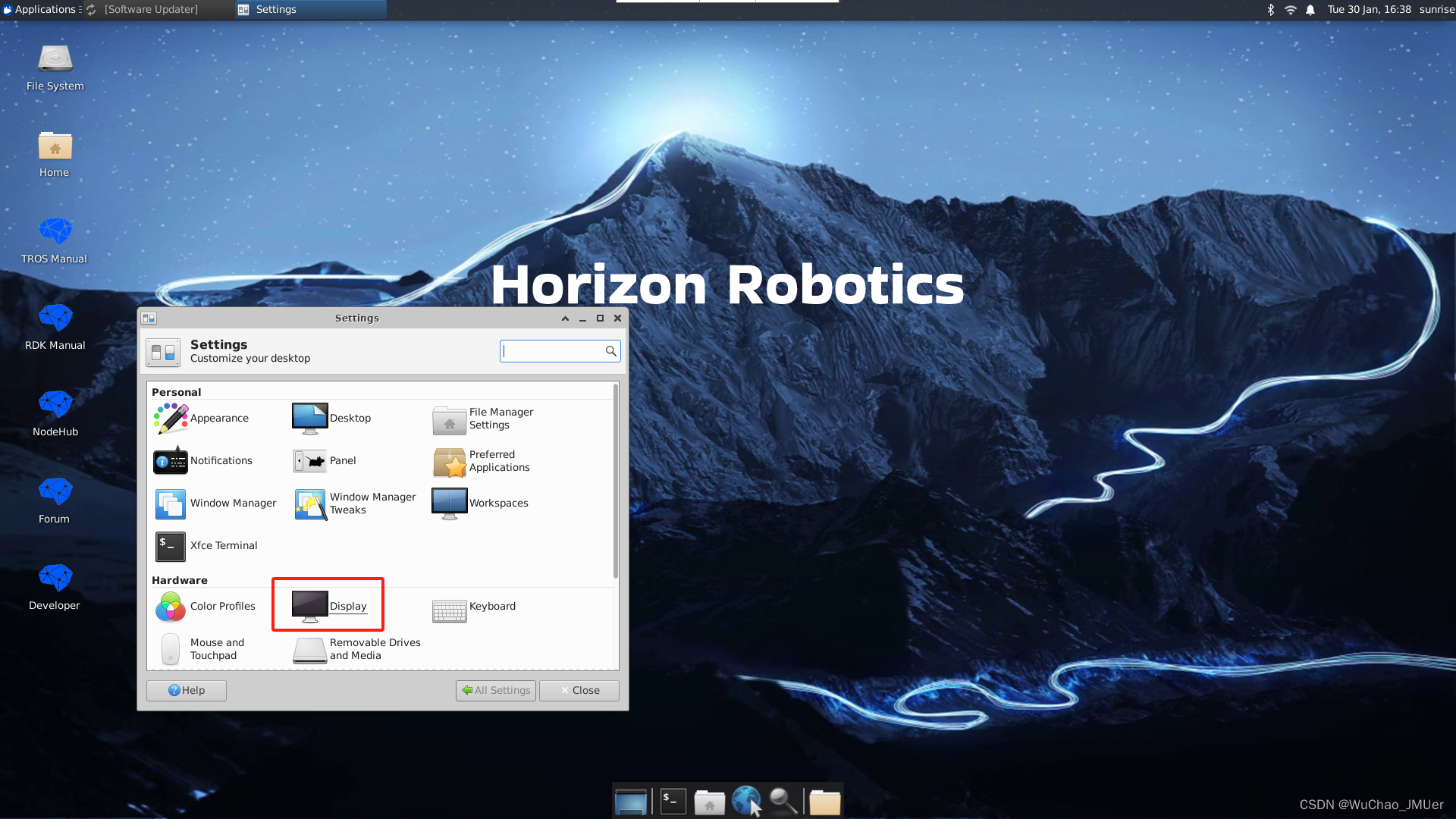The height and width of the screenshot is (819, 1456).
Task: Open the sunrise user menu
Action: tap(1436, 9)
